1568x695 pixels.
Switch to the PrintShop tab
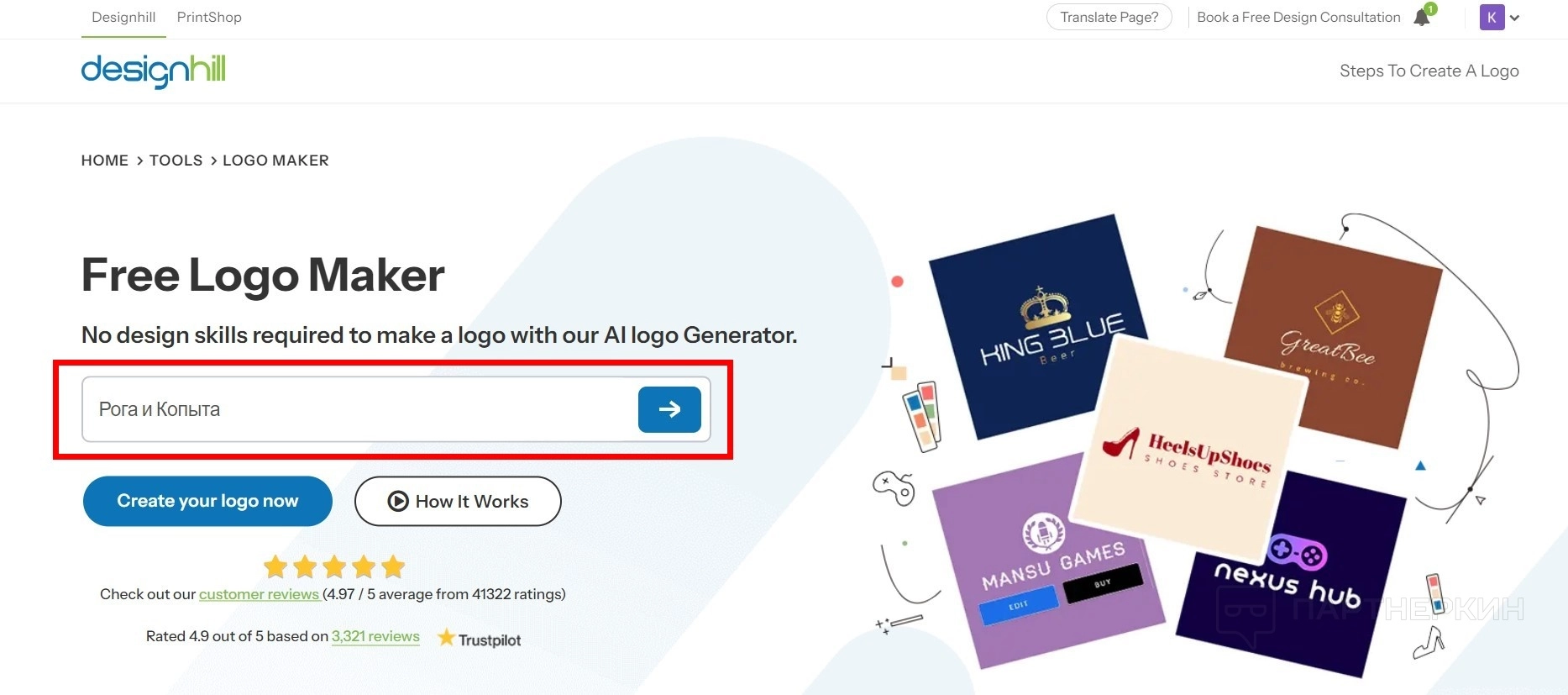tap(209, 17)
